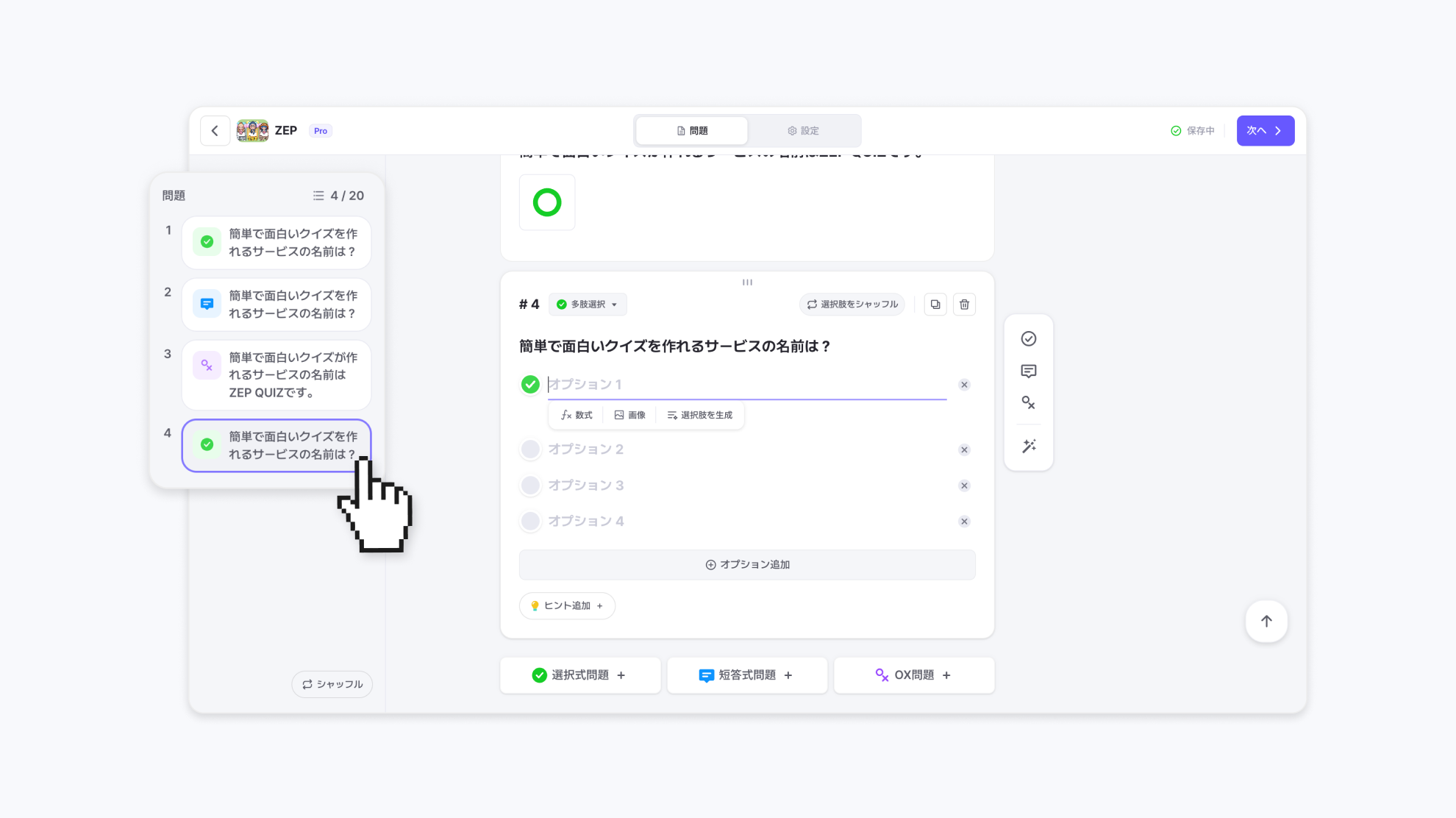Select the 問題 tab
The width and height of the screenshot is (1456, 818).
(x=692, y=131)
